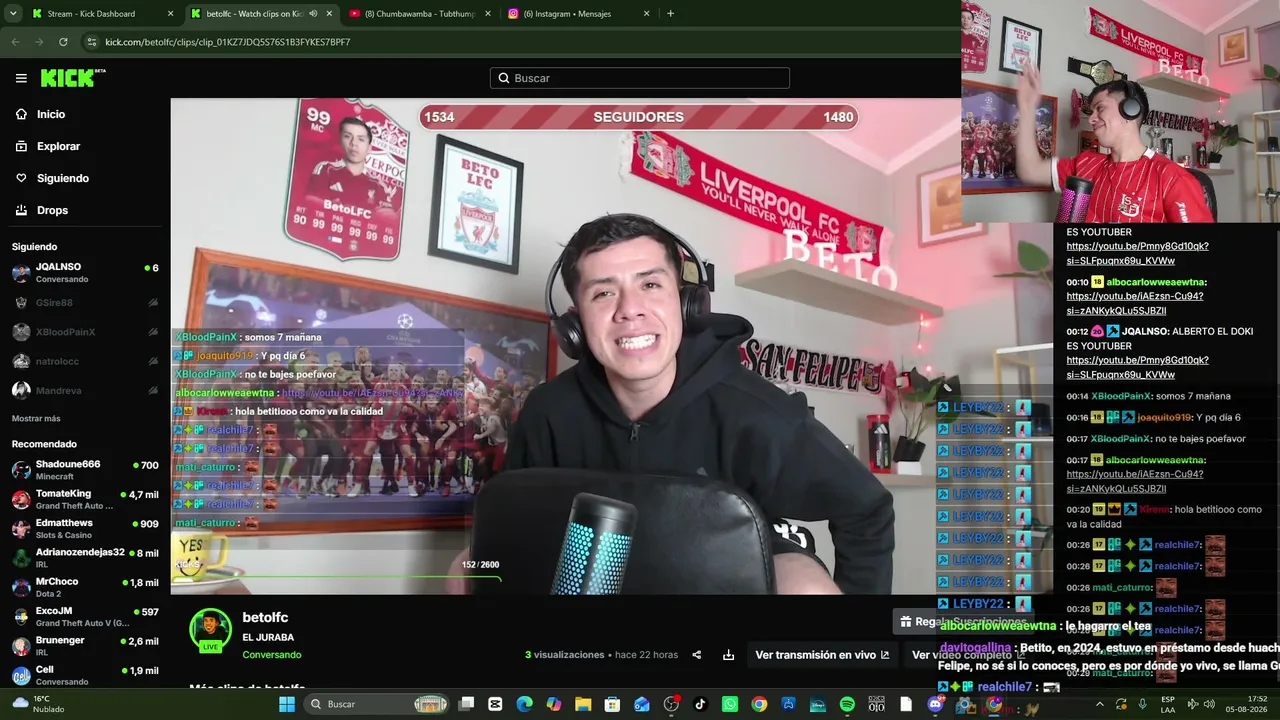
Task: Open recommended channel Adrianozendejas32
Action: tap(85, 558)
